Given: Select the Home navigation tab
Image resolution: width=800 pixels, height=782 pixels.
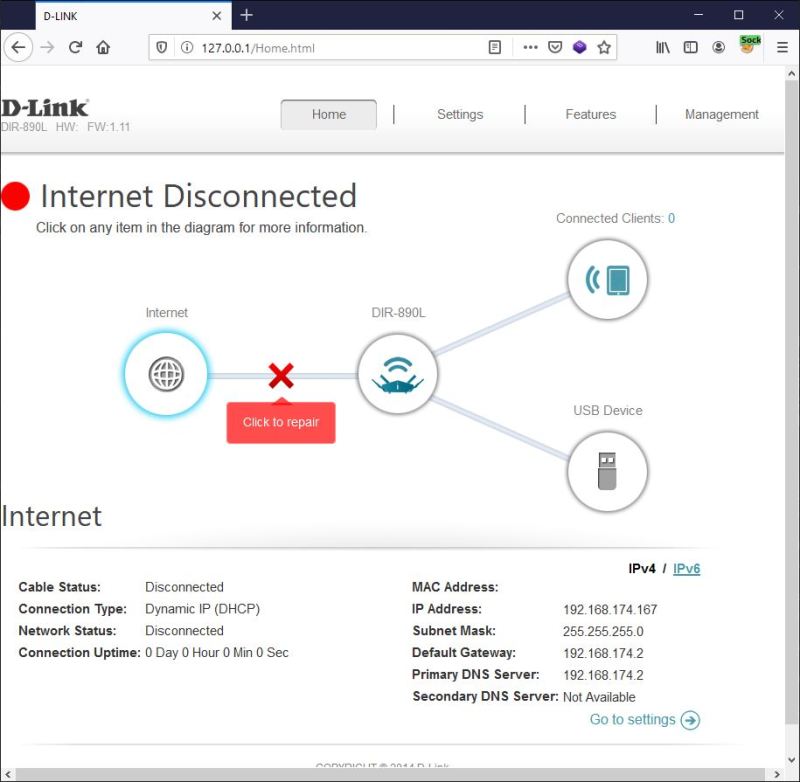Looking at the screenshot, I should (329, 114).
